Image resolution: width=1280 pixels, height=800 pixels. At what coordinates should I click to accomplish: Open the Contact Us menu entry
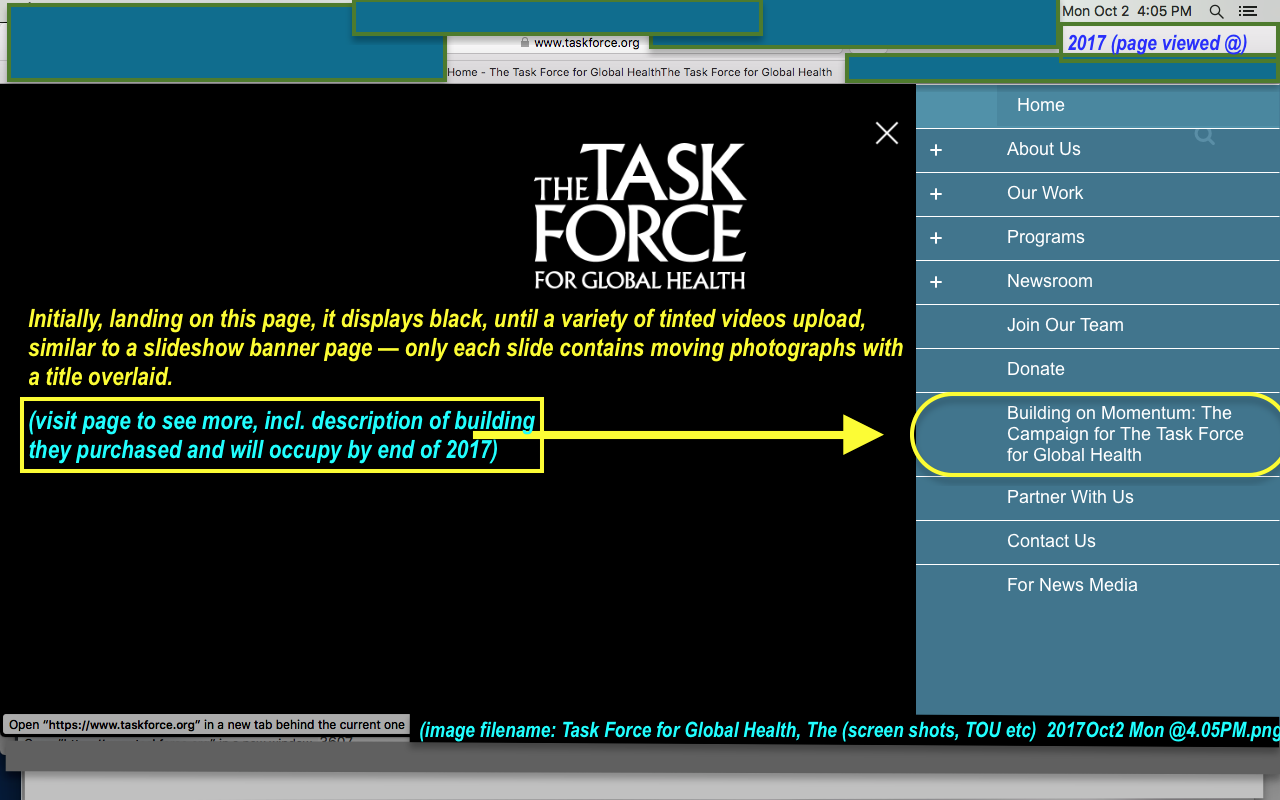click(1051, 541)
